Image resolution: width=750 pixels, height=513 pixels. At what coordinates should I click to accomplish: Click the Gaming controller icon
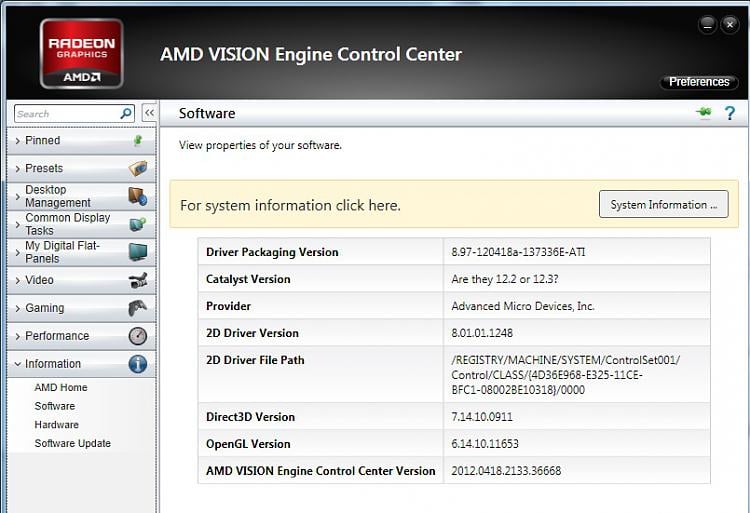click(x=138, y=308)
